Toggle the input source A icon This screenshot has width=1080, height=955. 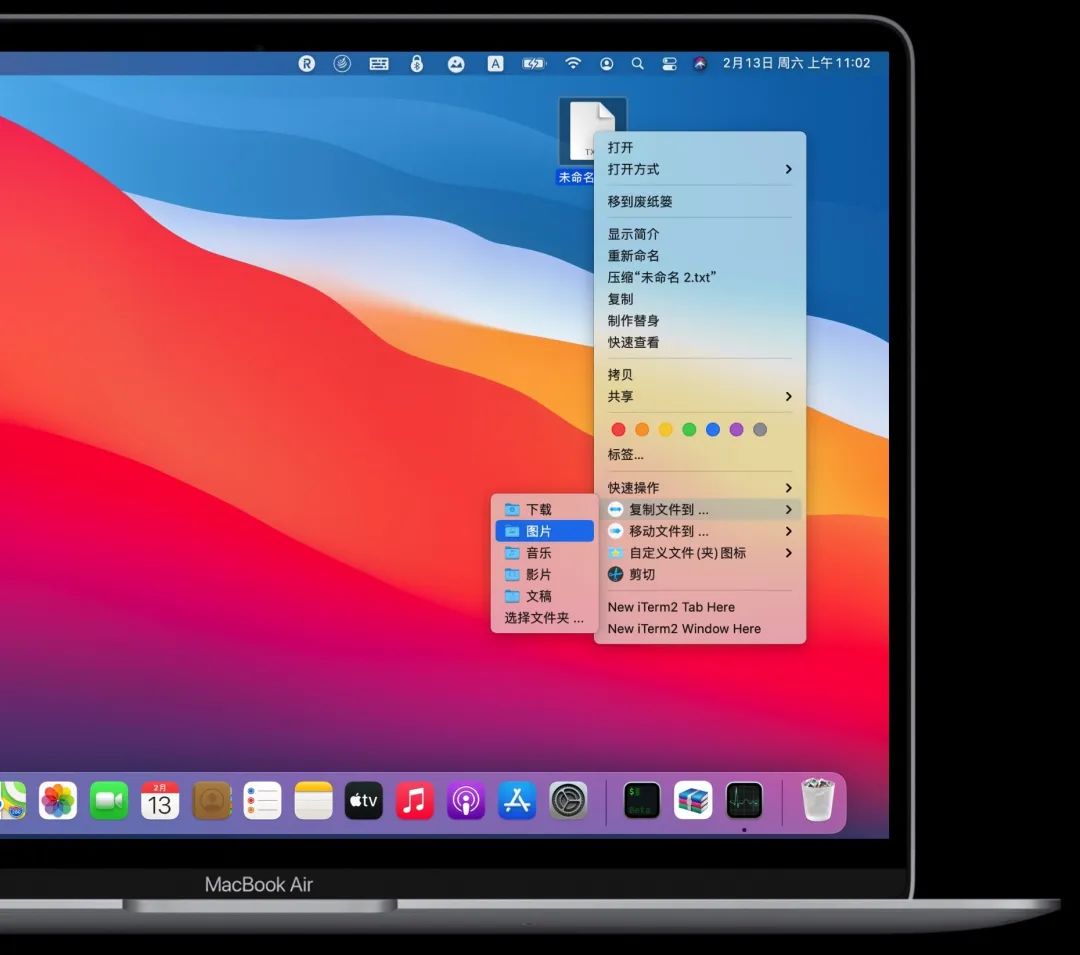pyautogui.click(x=495, y=64)
